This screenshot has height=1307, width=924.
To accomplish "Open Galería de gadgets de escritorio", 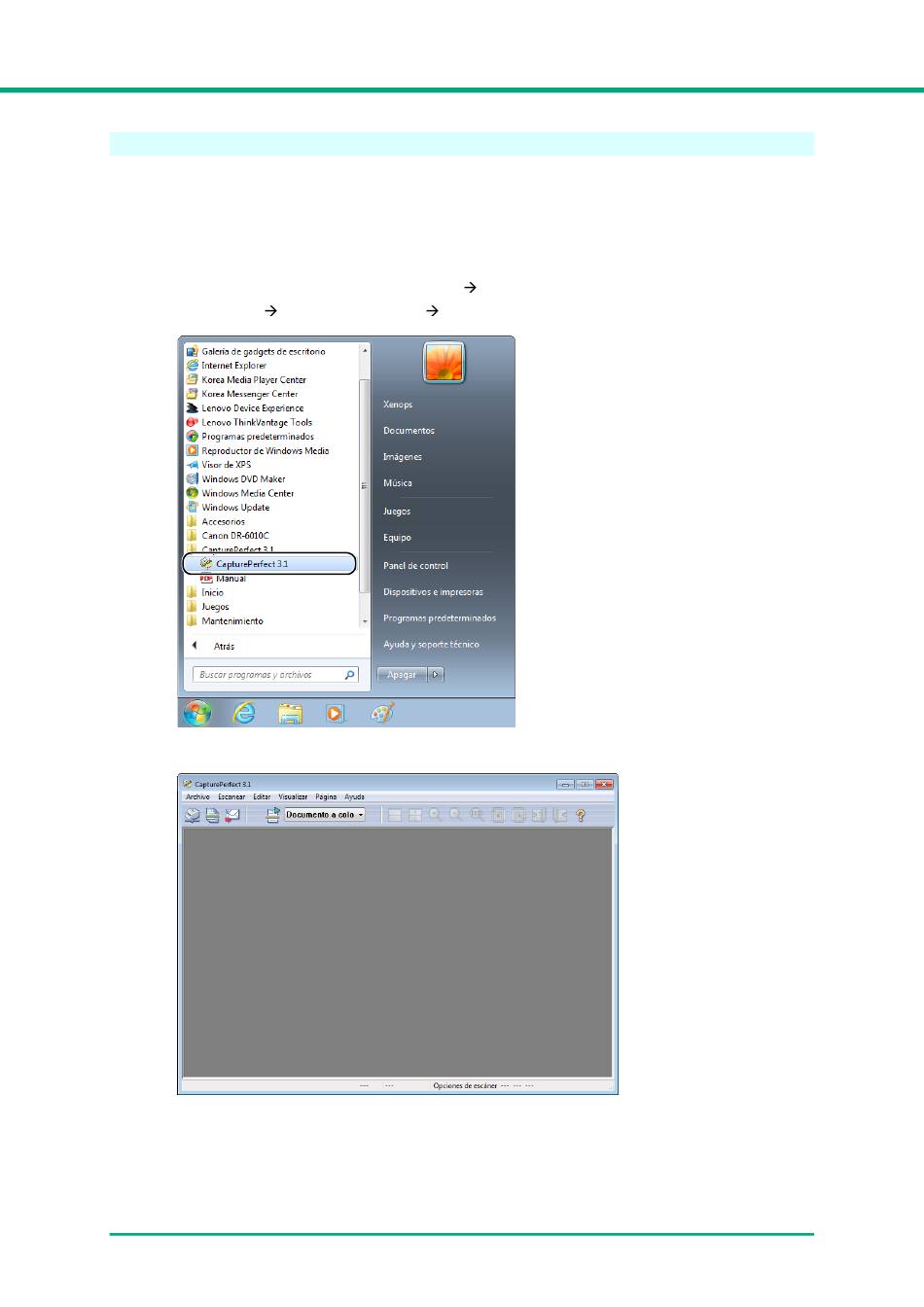I will (256, 351).
